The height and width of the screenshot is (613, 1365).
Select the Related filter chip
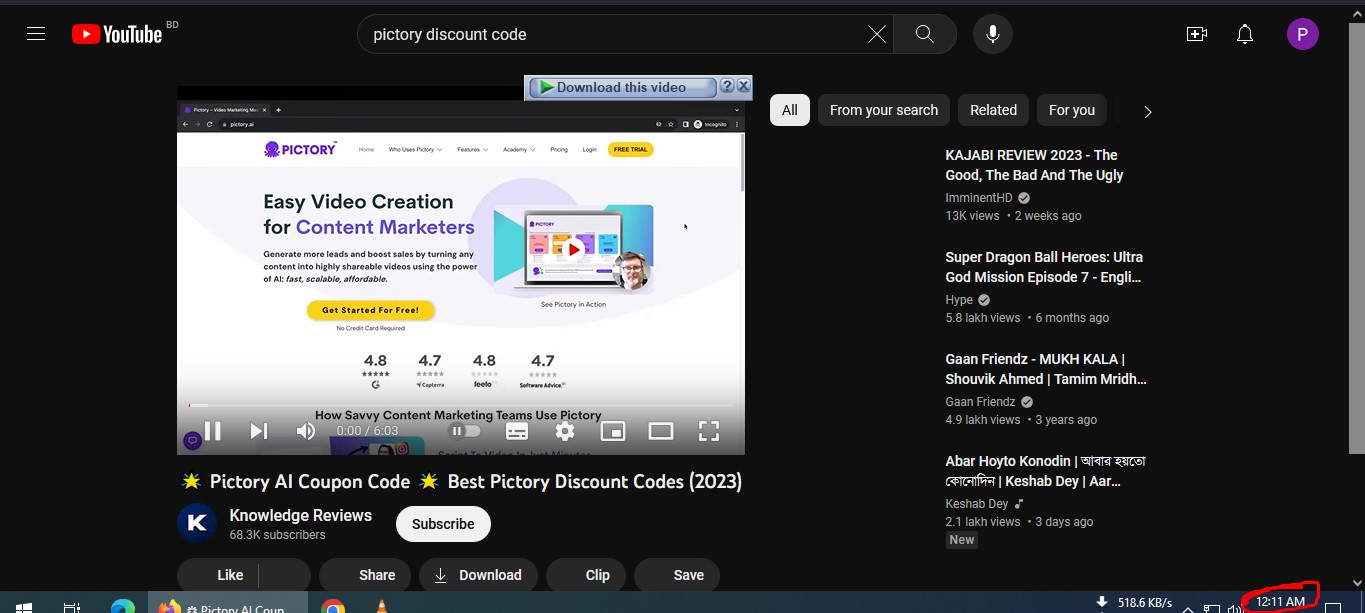[x=993, y=110]
